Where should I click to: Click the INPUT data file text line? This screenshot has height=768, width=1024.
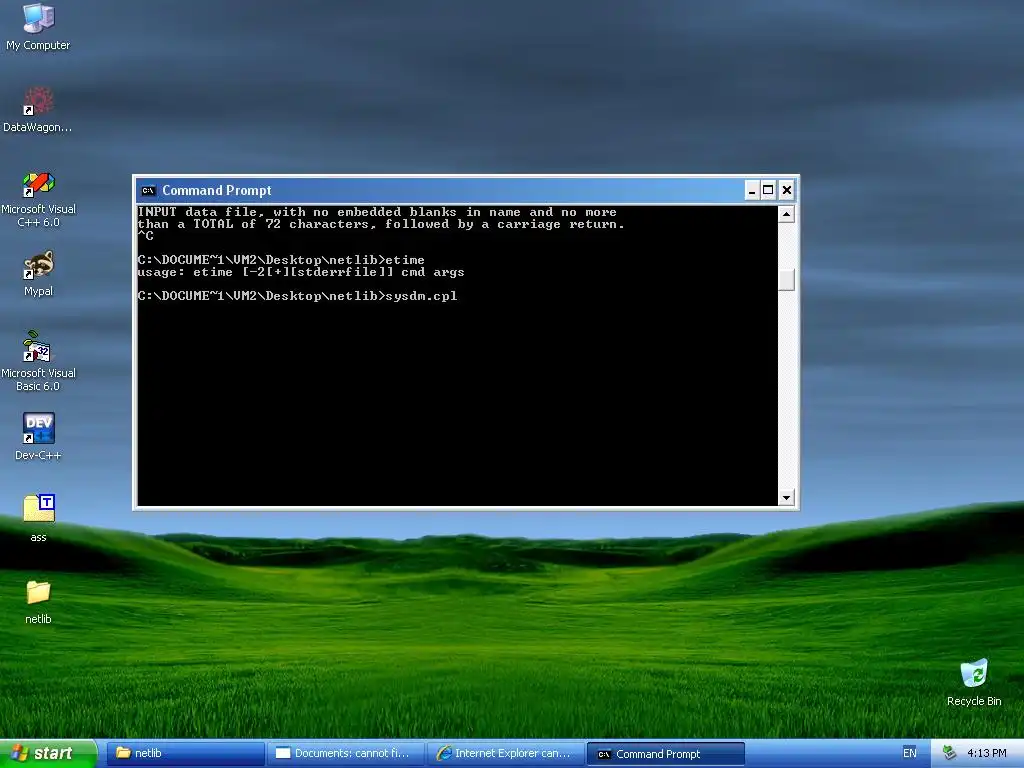(377, 212)
